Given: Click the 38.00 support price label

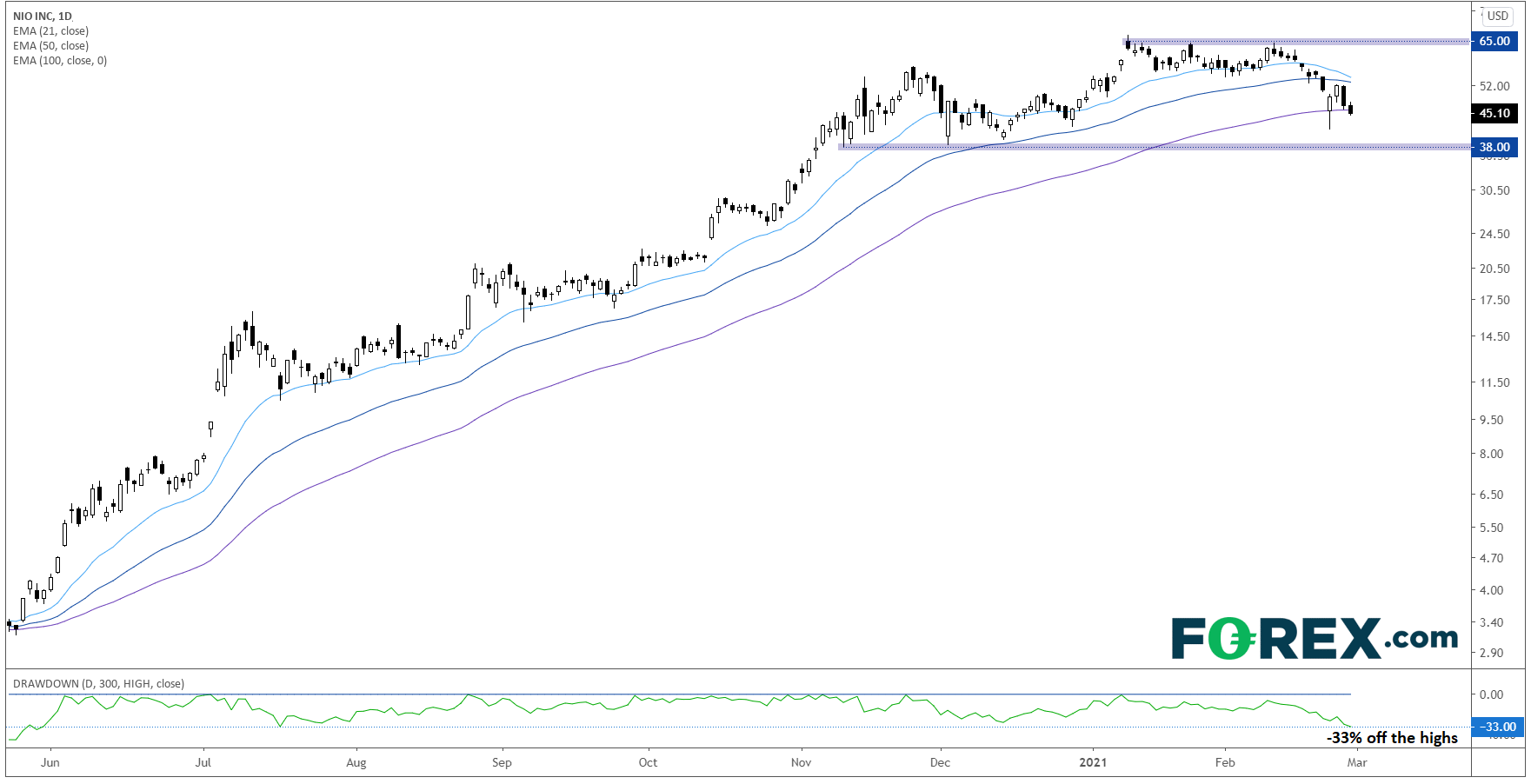Looking at the screenshot, I should pyautogui.click(x=1494, y=147).
